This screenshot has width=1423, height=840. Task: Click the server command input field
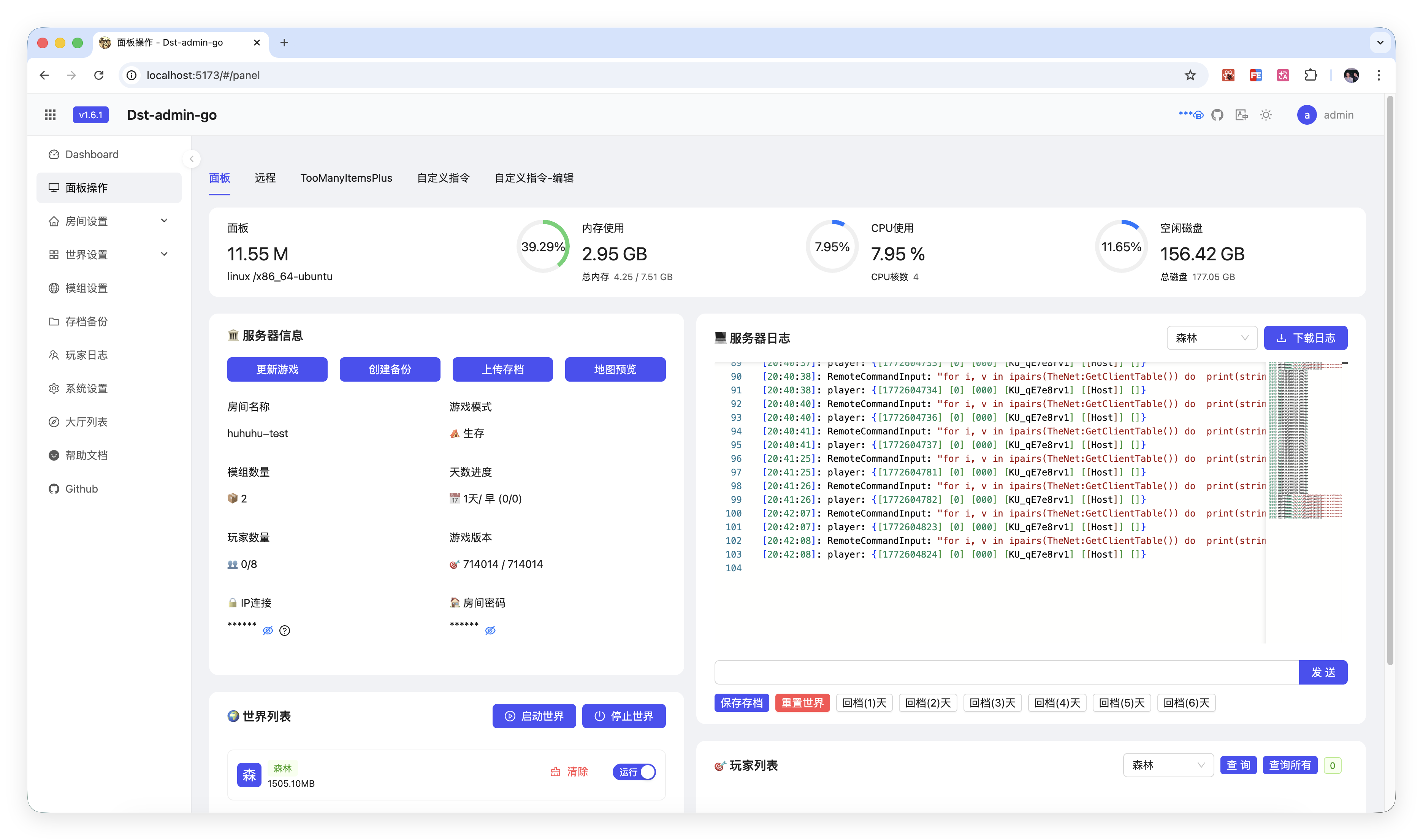pos(1006,672)
